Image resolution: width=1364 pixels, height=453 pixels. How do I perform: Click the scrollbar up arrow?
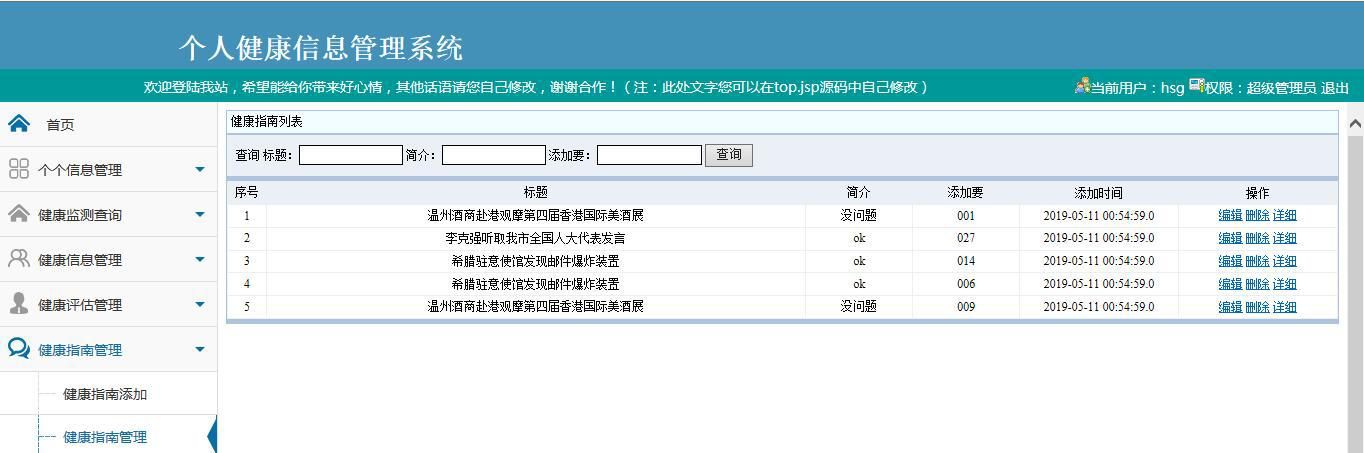[x=1355, y=124]
